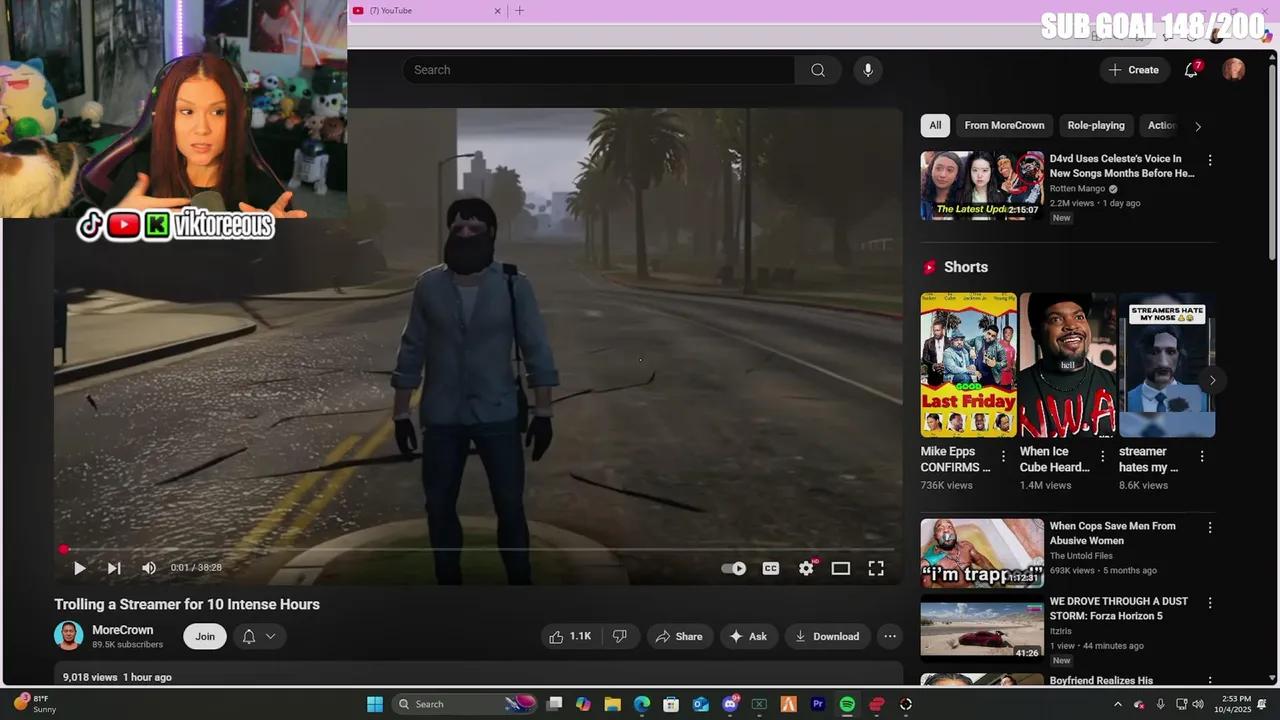Share the video

(679, 636)
